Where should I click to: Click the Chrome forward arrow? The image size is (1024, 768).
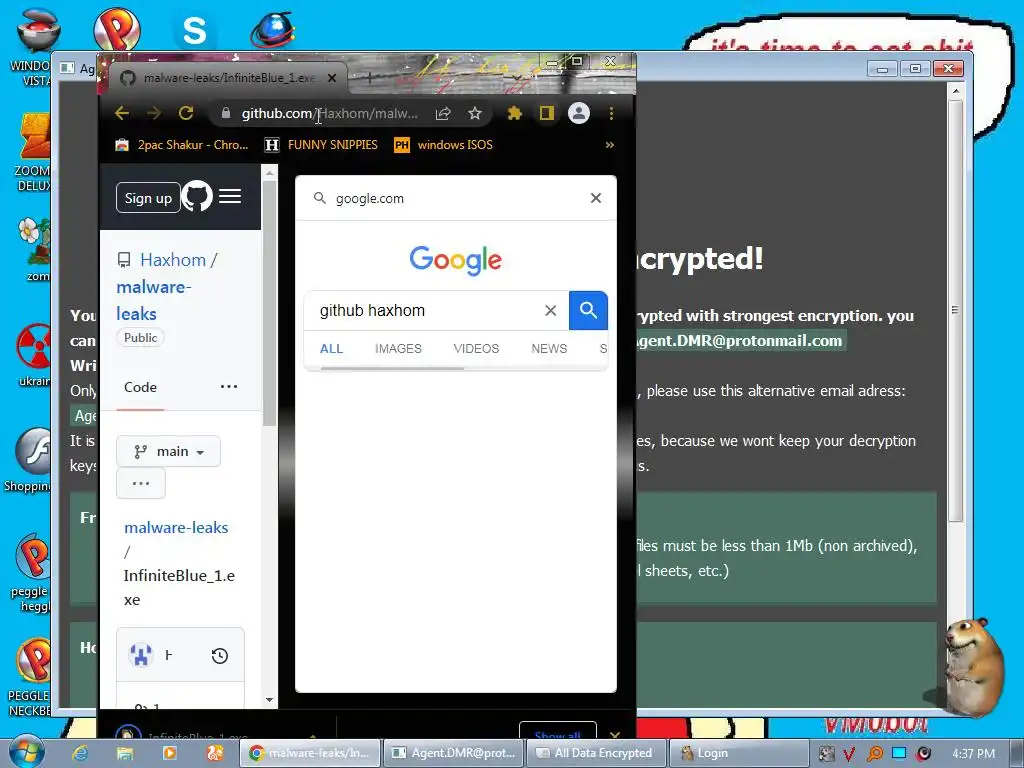154,113
